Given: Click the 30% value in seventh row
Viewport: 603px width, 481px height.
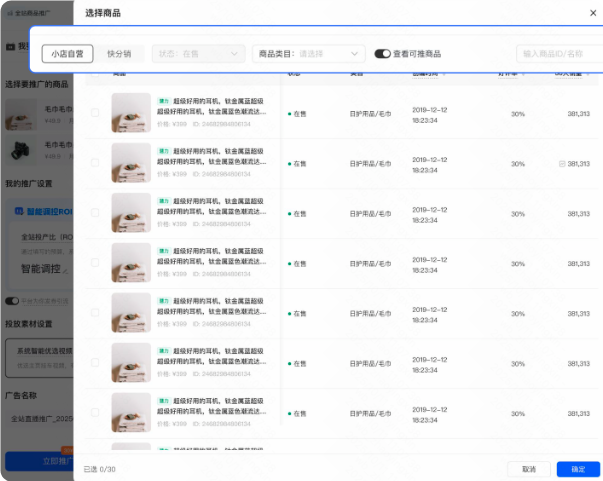Looking at the screenshot, I should (518, 414).
